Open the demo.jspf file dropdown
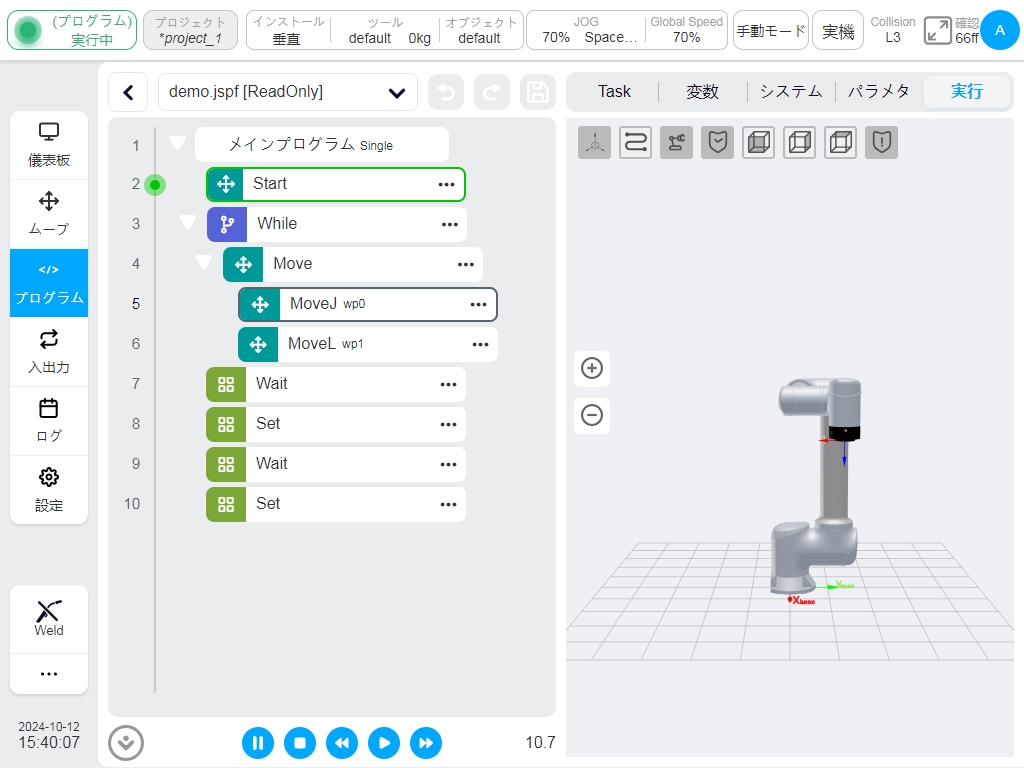The height and width of the screenshot is (768, 1024). point(288,92)
